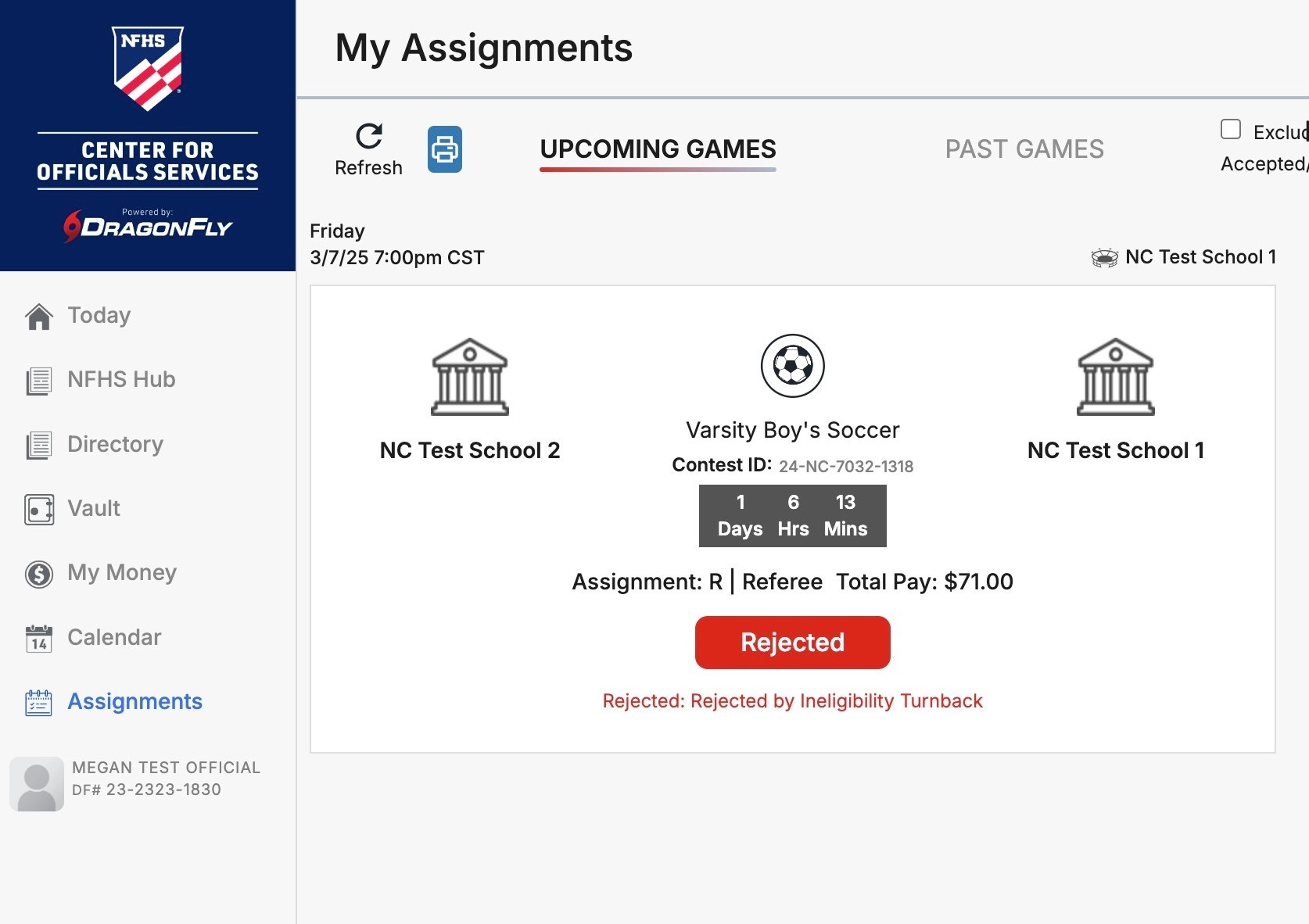Toggle the Exclude Accepted checkbox
The width and height of the screenshot is (1309, 924).
tap(1231, 129)
